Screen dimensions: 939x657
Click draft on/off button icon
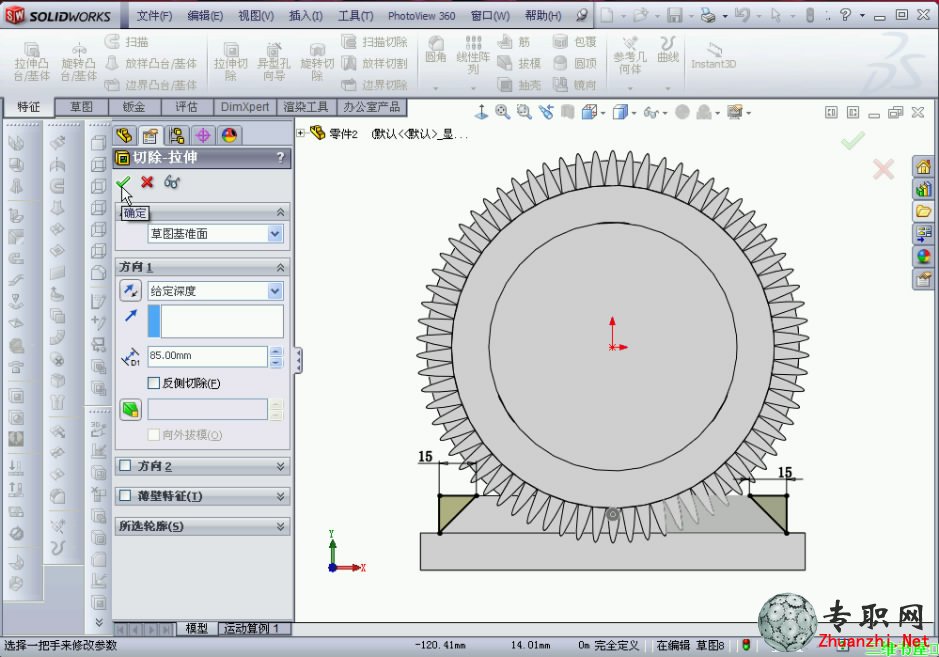coord(131,410)
